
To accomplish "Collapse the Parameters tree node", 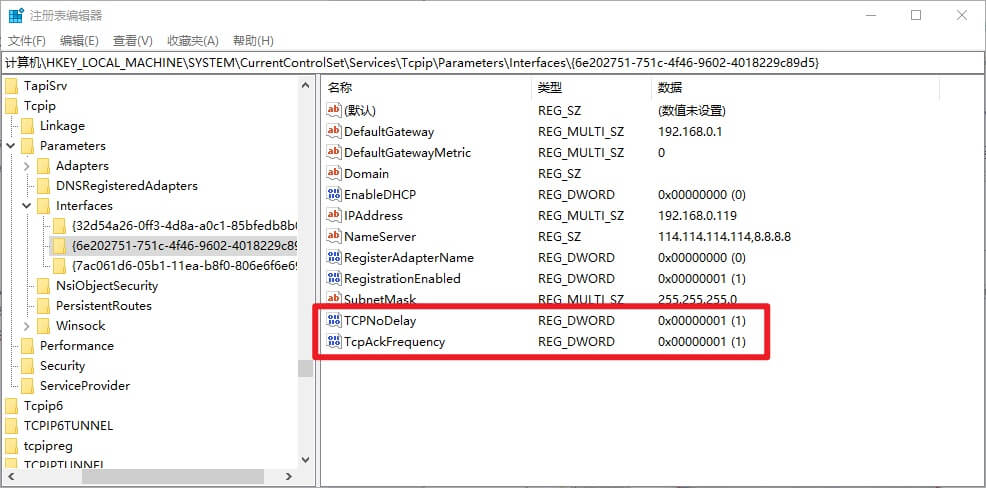I will coord(11,146).
